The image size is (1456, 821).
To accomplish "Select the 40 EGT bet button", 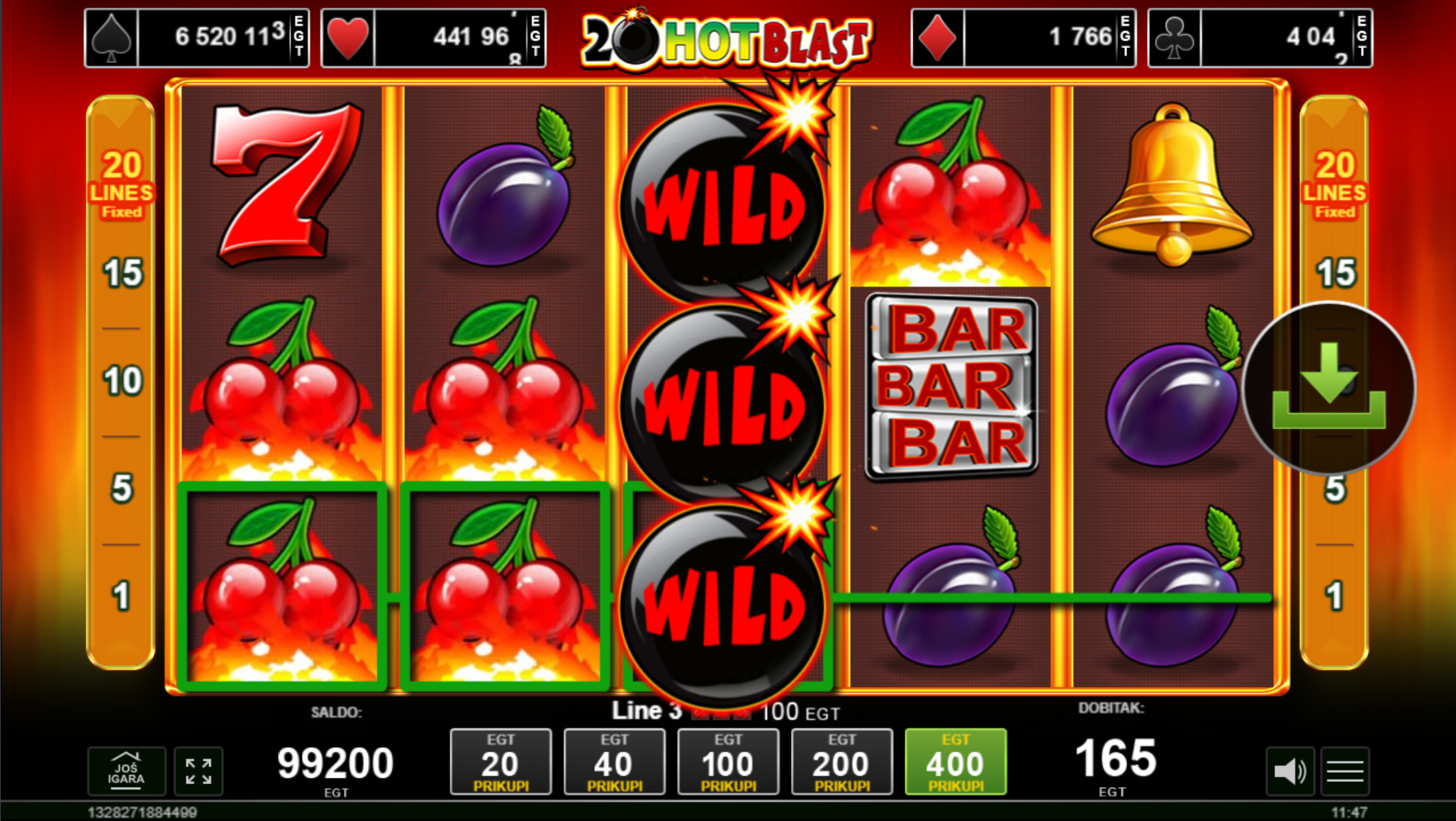I will coord(614,761).
